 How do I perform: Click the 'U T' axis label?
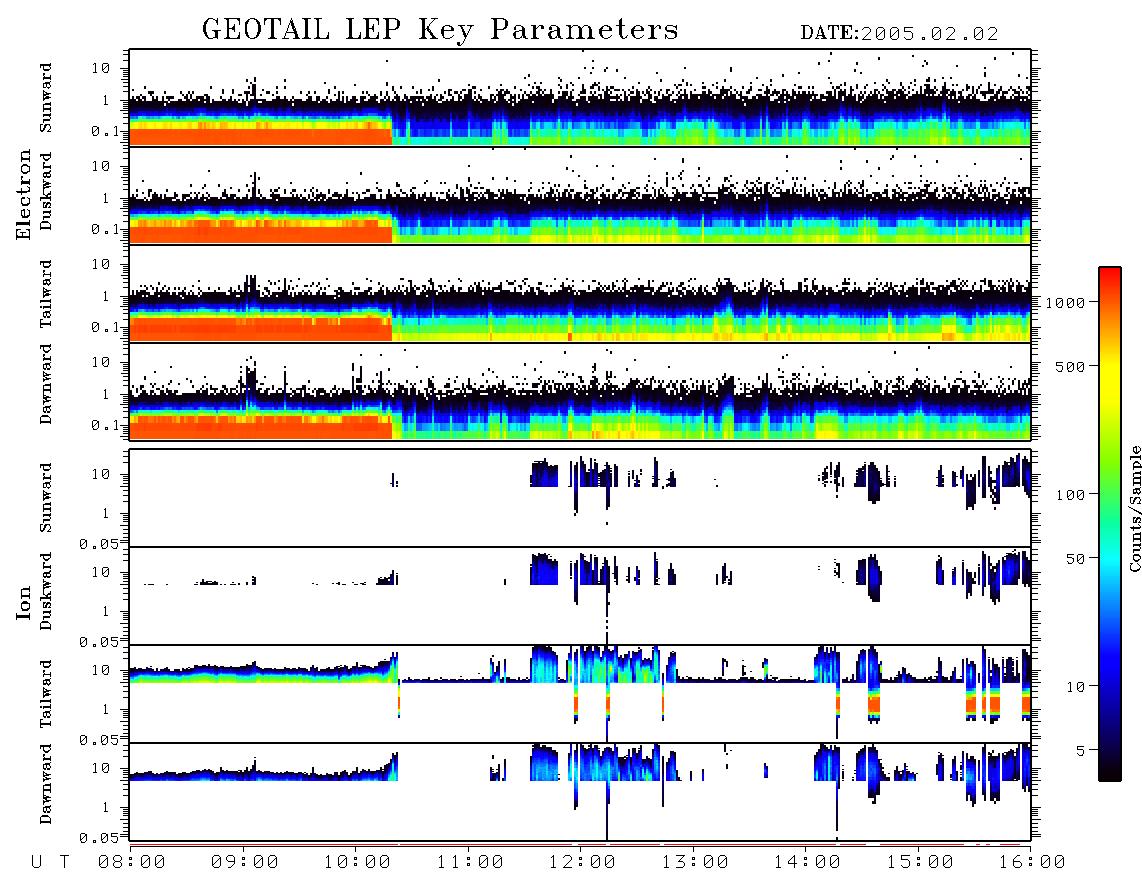(x=50, y=862)
